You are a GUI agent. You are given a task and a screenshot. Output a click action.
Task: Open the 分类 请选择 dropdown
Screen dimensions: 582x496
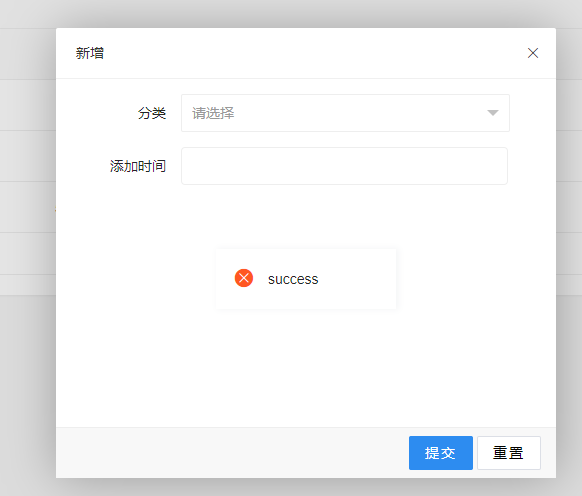(x=345, y=113)
